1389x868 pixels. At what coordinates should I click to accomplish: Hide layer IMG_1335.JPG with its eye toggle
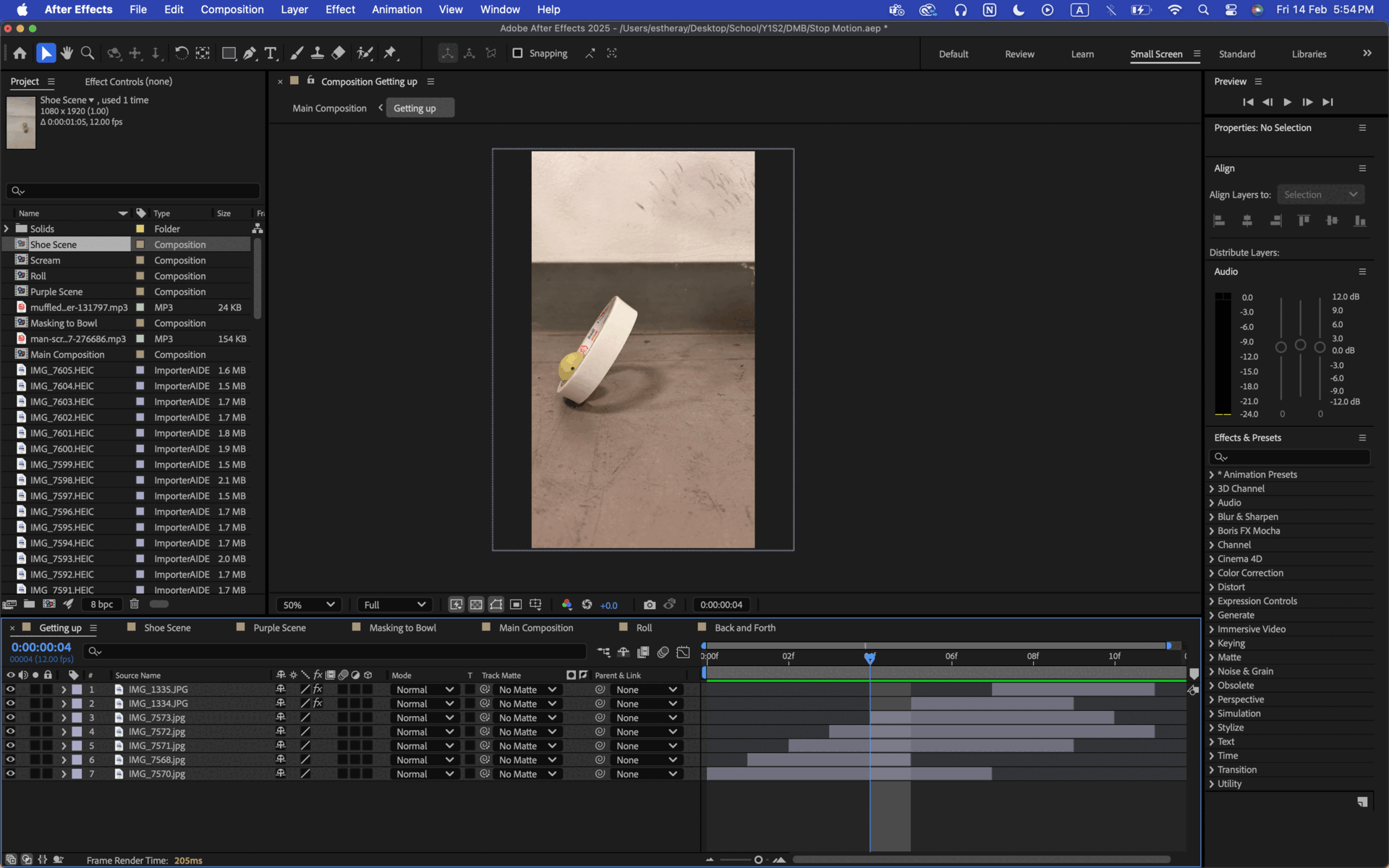pos(10,689)
